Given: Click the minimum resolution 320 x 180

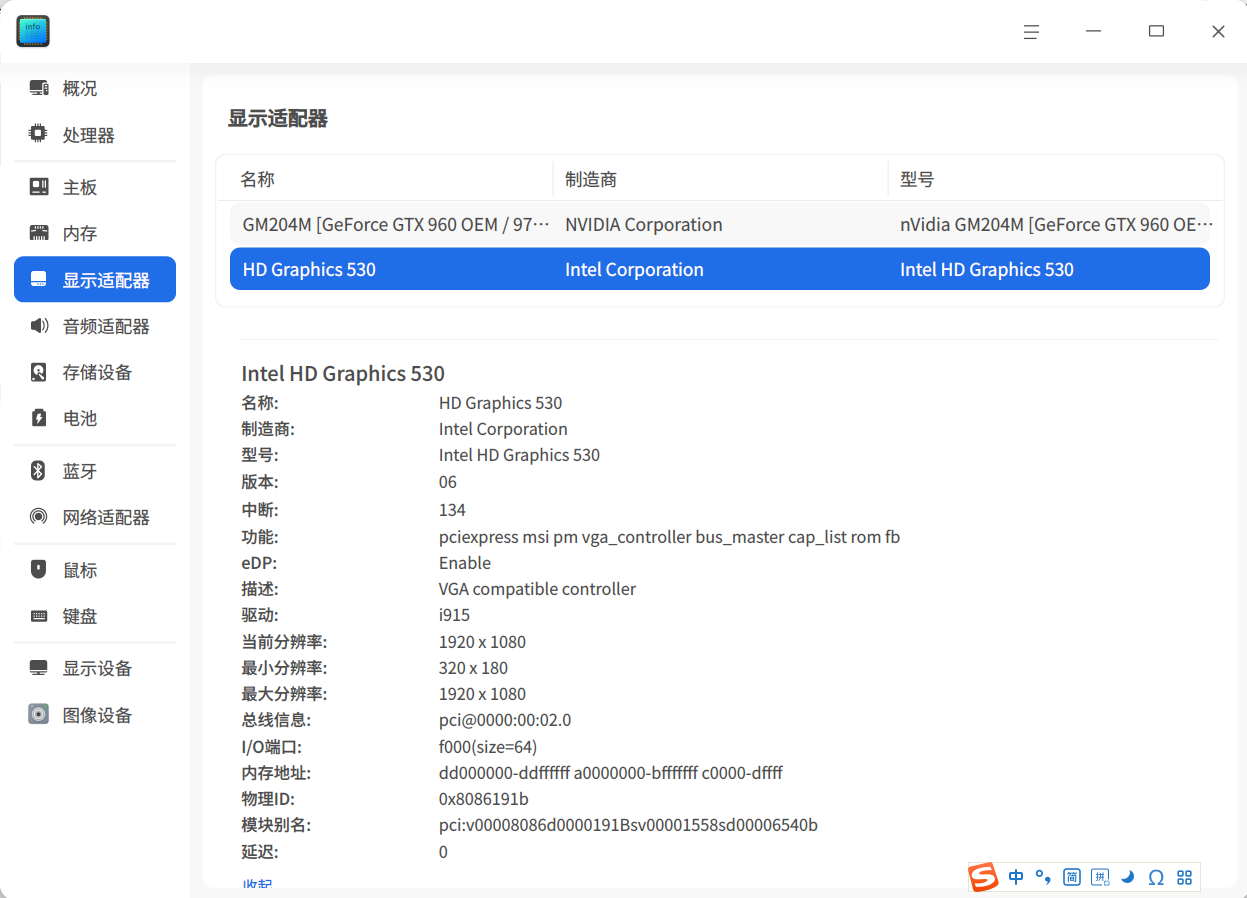Looking at the screenshot, I should tap(473, 668).
